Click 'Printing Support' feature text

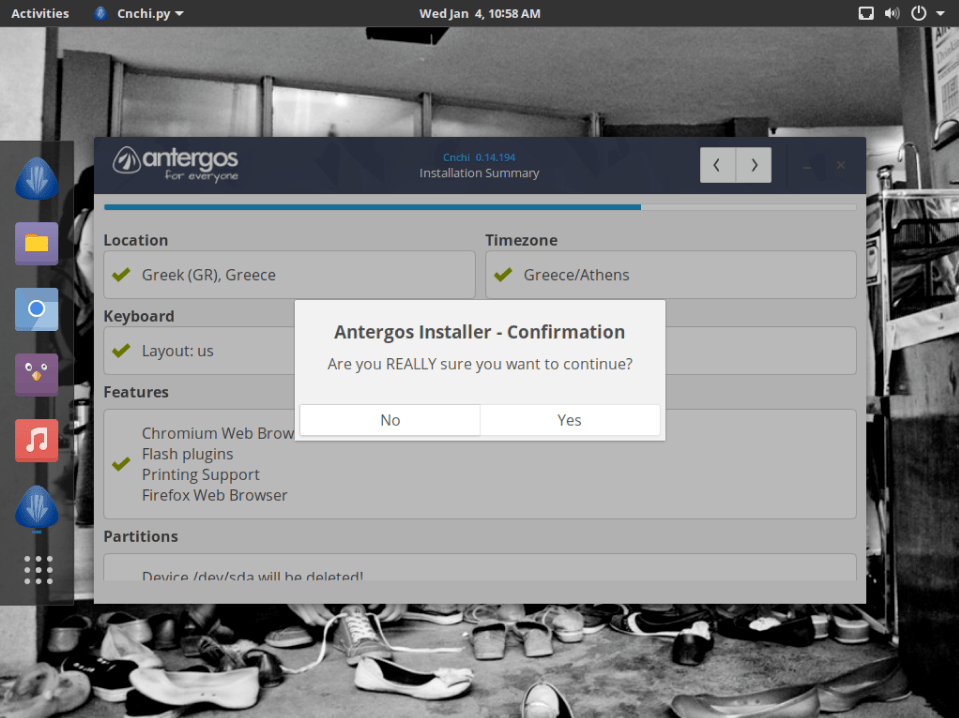click(201, 475)
